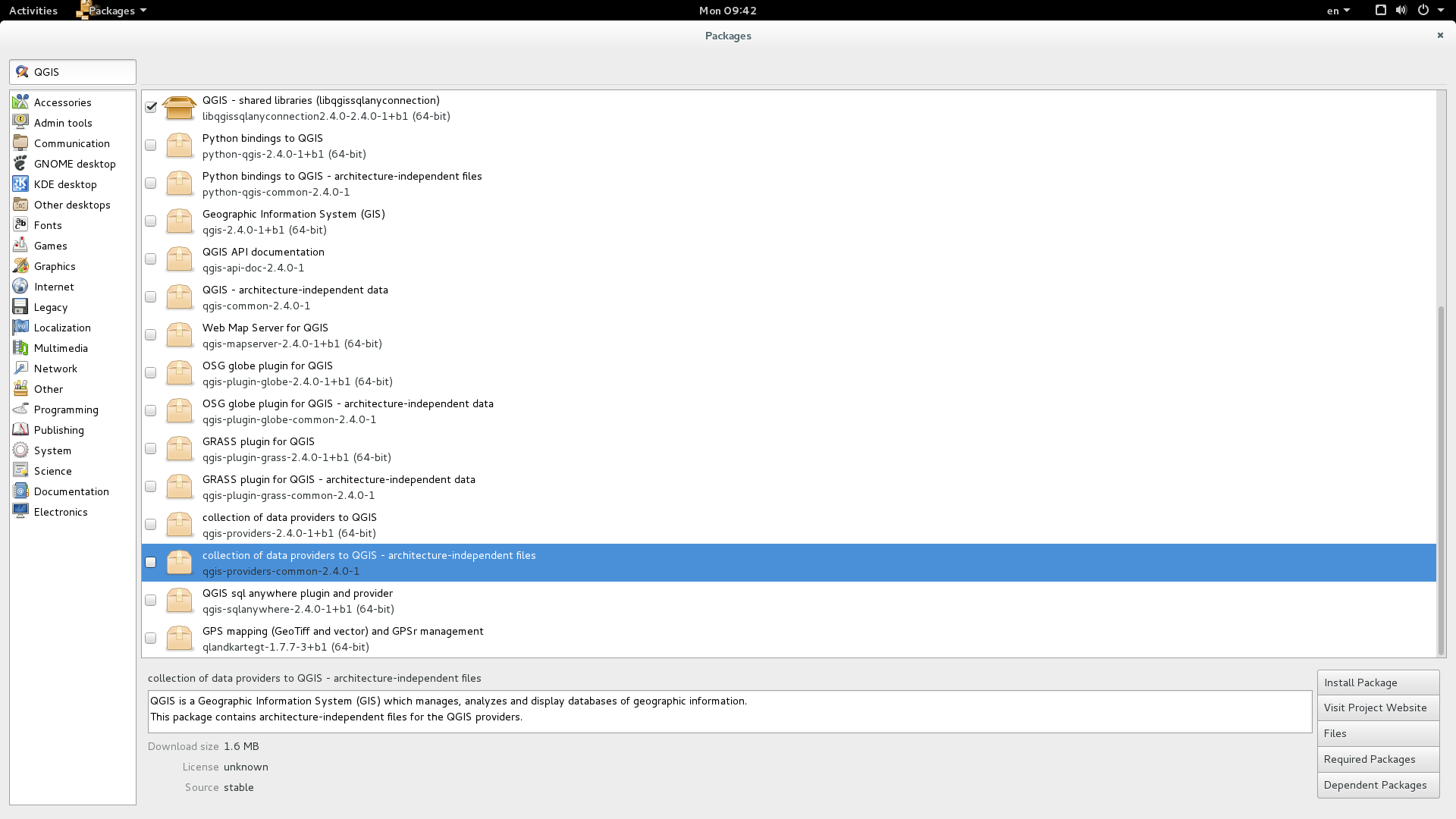Click the Multimedia category icon
This screenshot has width=1456, height=819.
[x=20, y=347]
